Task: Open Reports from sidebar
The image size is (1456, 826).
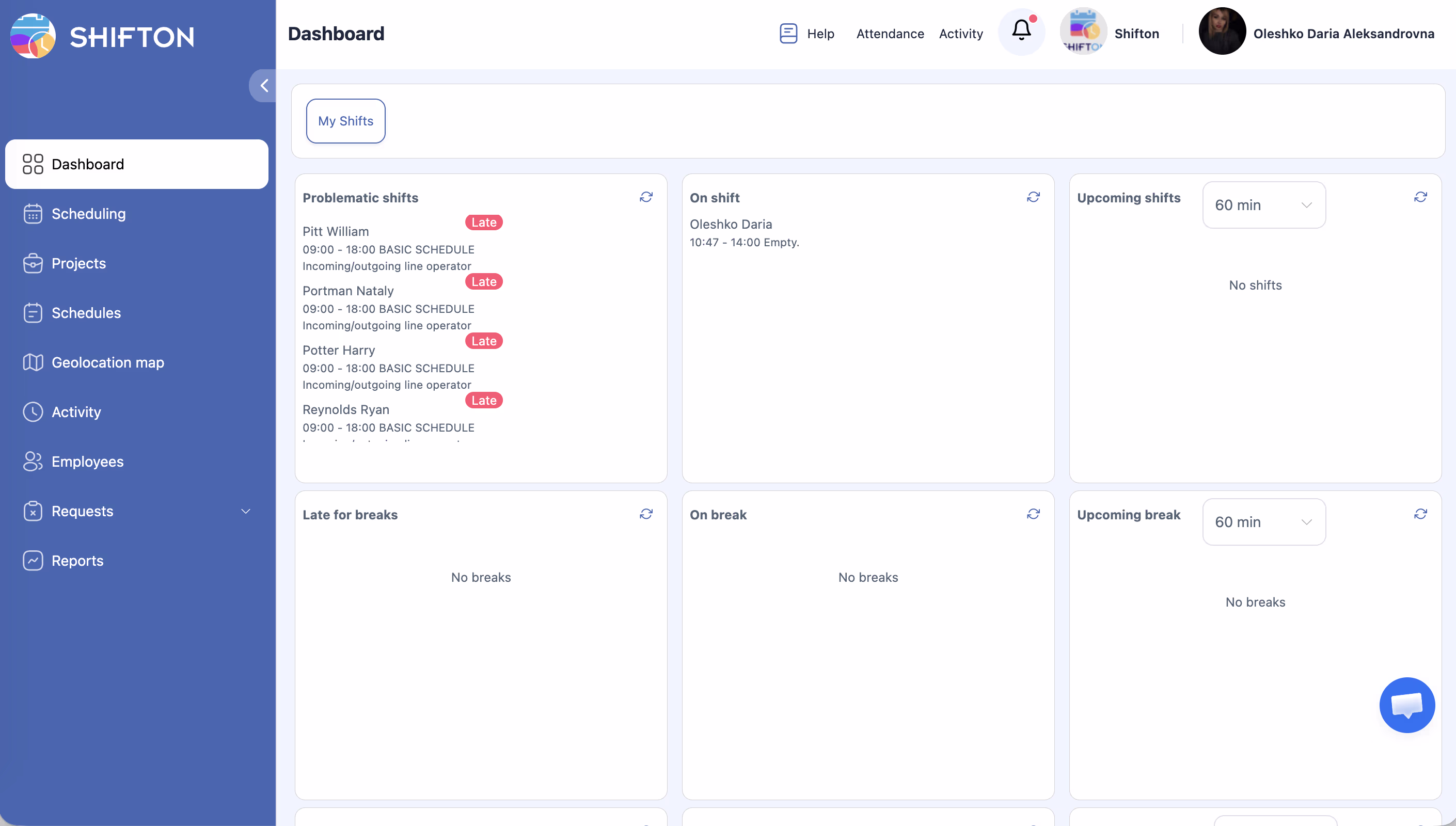Action: pyautogui.click(x=77, y=561)
